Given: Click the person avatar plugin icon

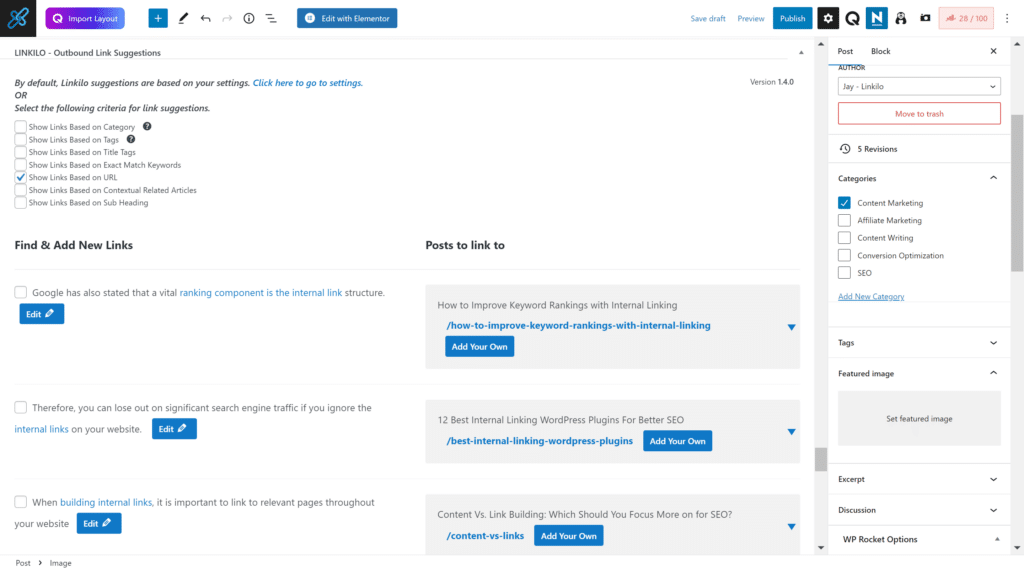Looking at the screenshot, I should (901, 18).
